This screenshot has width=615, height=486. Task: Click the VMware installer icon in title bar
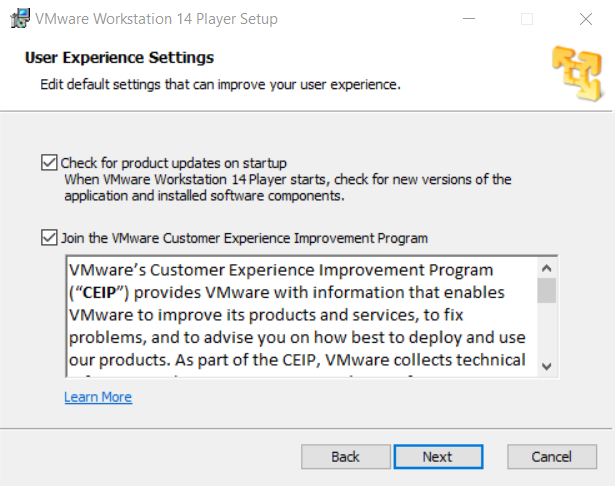[x=20, y=18]
